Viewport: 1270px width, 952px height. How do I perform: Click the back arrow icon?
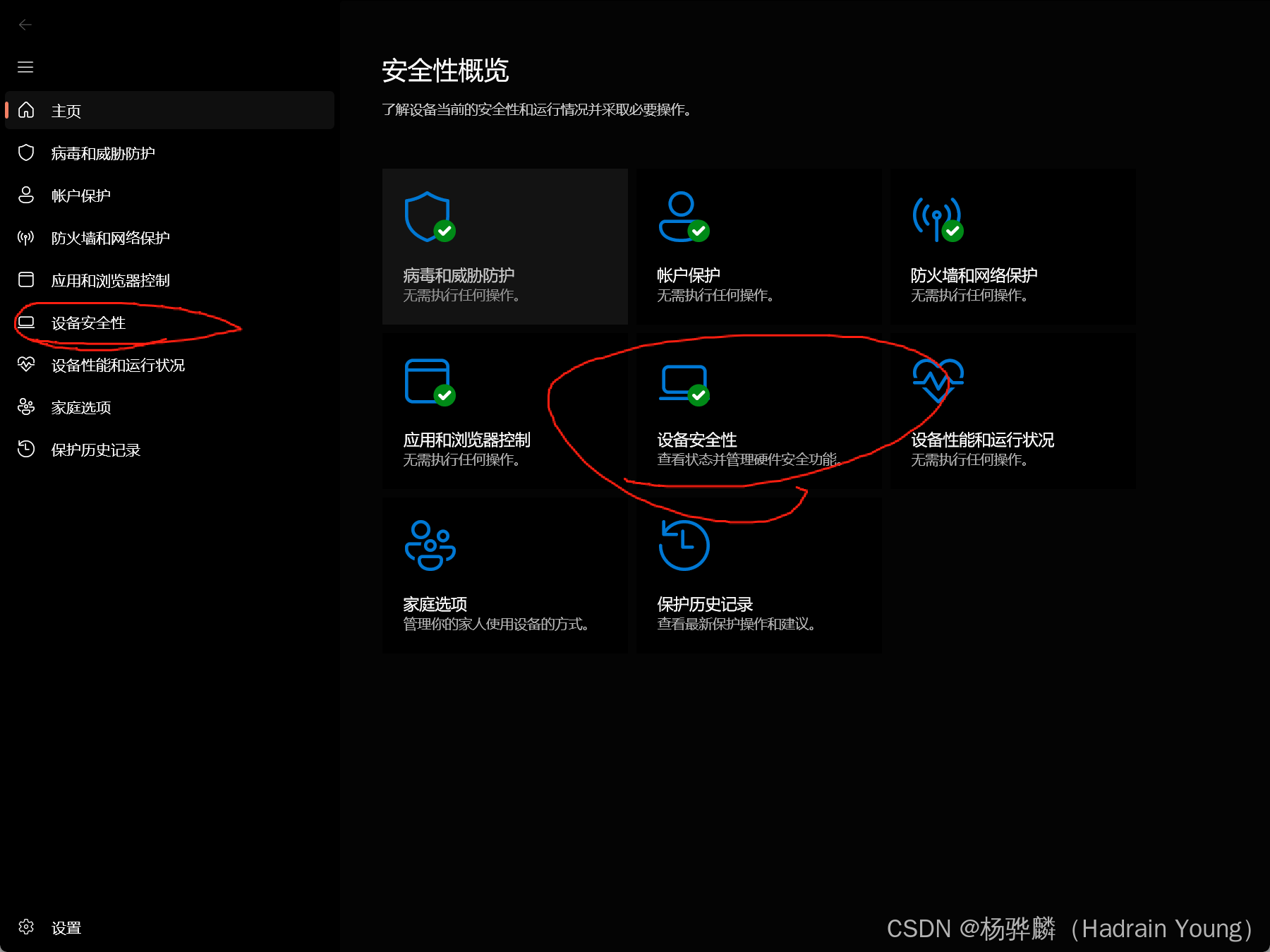25,25
